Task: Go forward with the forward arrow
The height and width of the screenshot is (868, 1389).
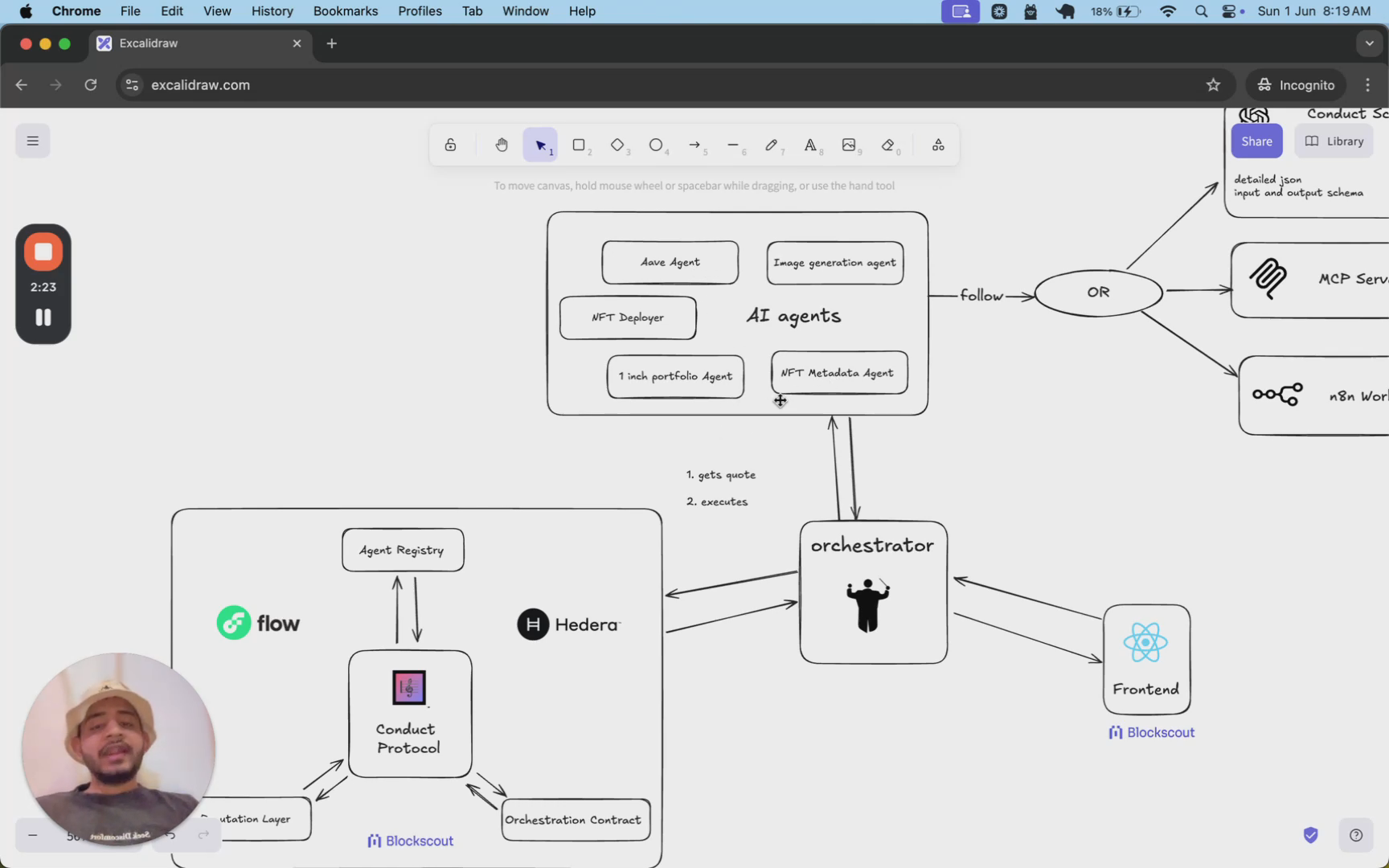Action: pyautogui.click(x=55, y=85)
